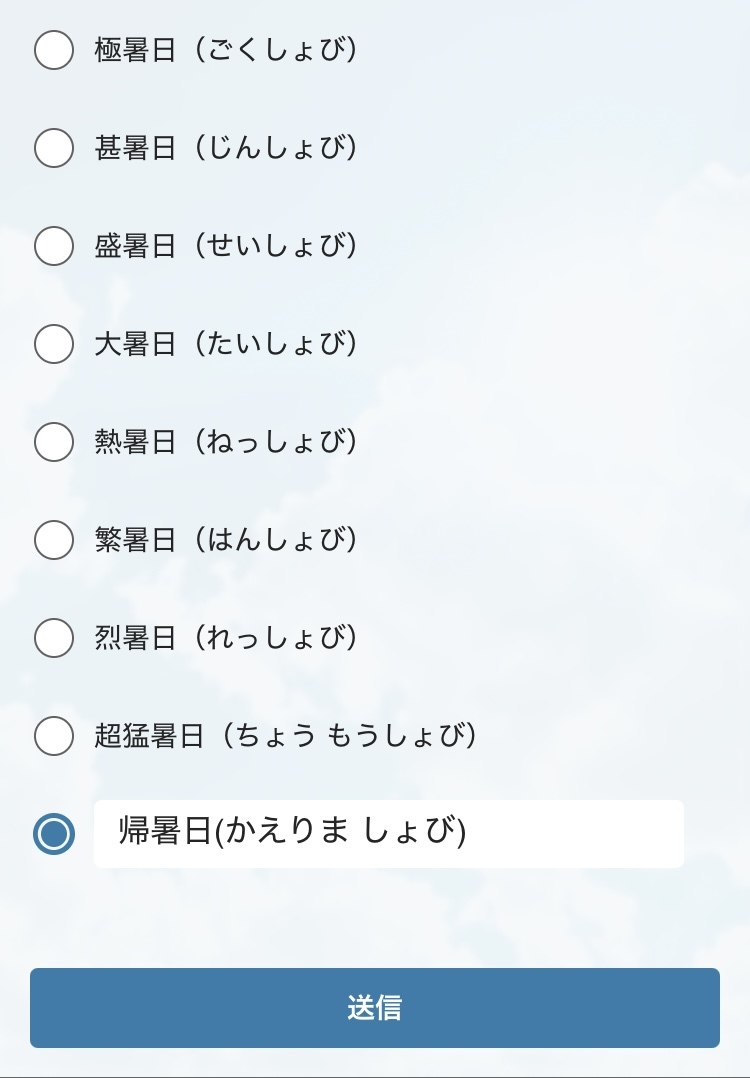Image resolution: width=750 pixels, height=1078 pixels.
Task: Select the 極暑日（ごくしょび）radio button
Action: tap(54, 50)
